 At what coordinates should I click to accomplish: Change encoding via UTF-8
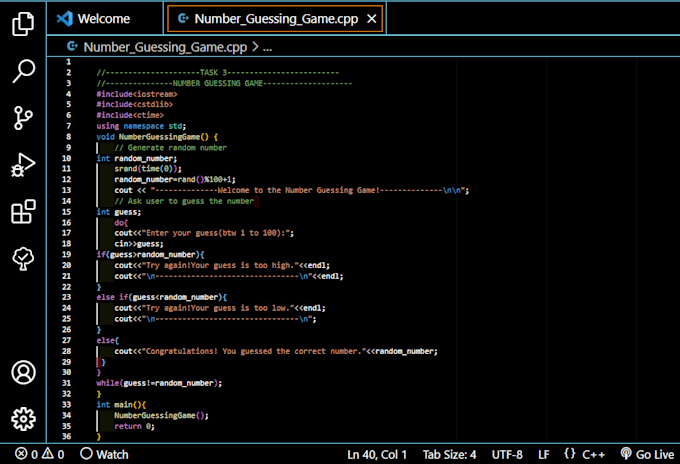pyautogui.click(x=507, y=454)
